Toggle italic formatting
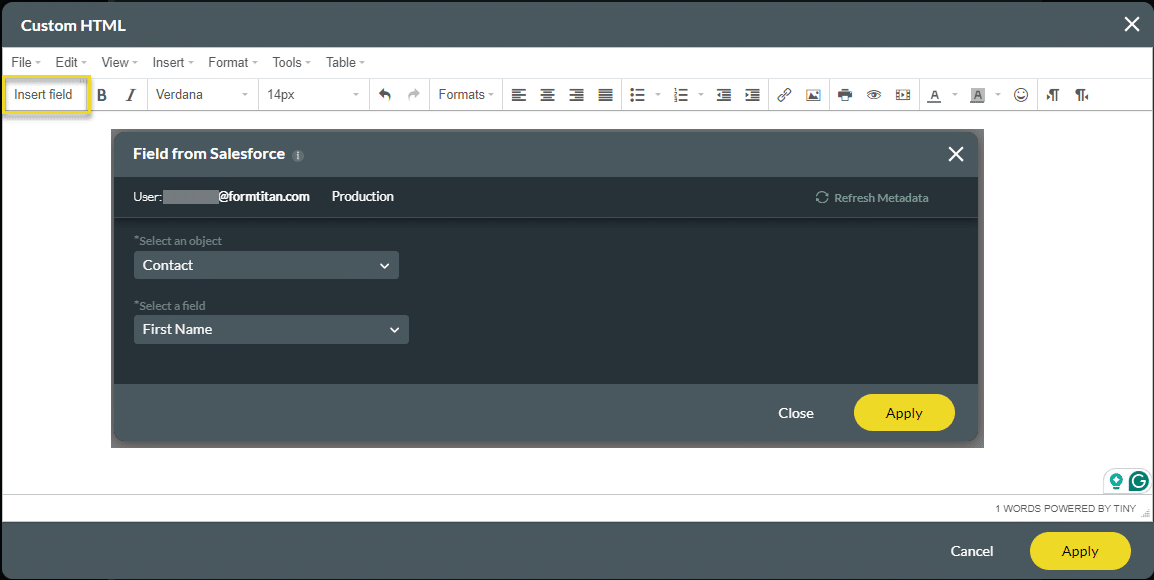The height and width of the screenshot is (580, 1154). point(130,94)
